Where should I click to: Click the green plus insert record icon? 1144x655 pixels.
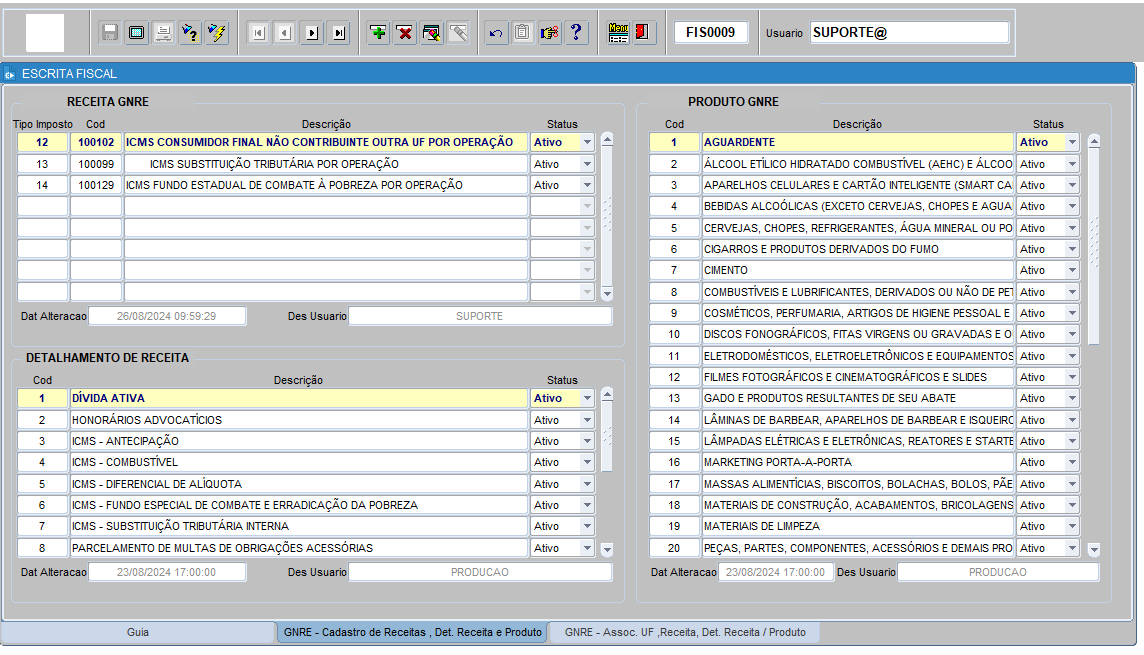pyautogui.click(x=378, y=32)
